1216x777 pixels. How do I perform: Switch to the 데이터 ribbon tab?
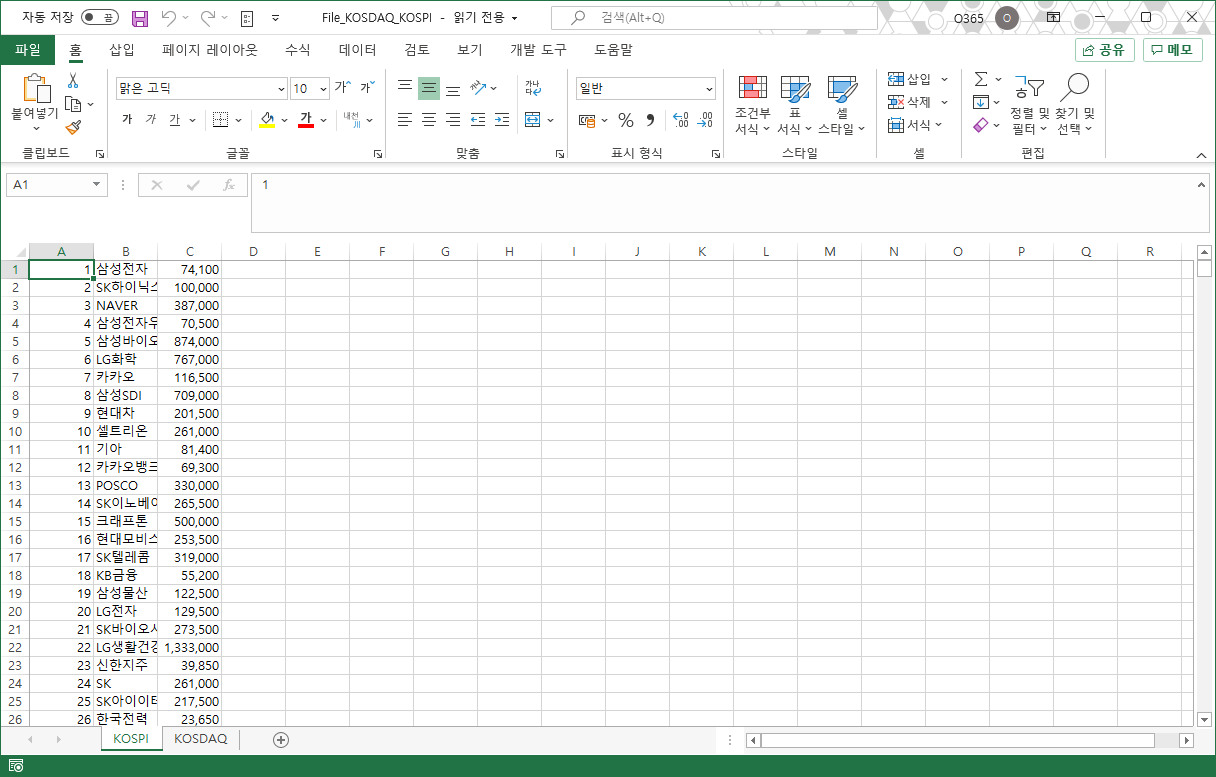click(x=358, y=49)
